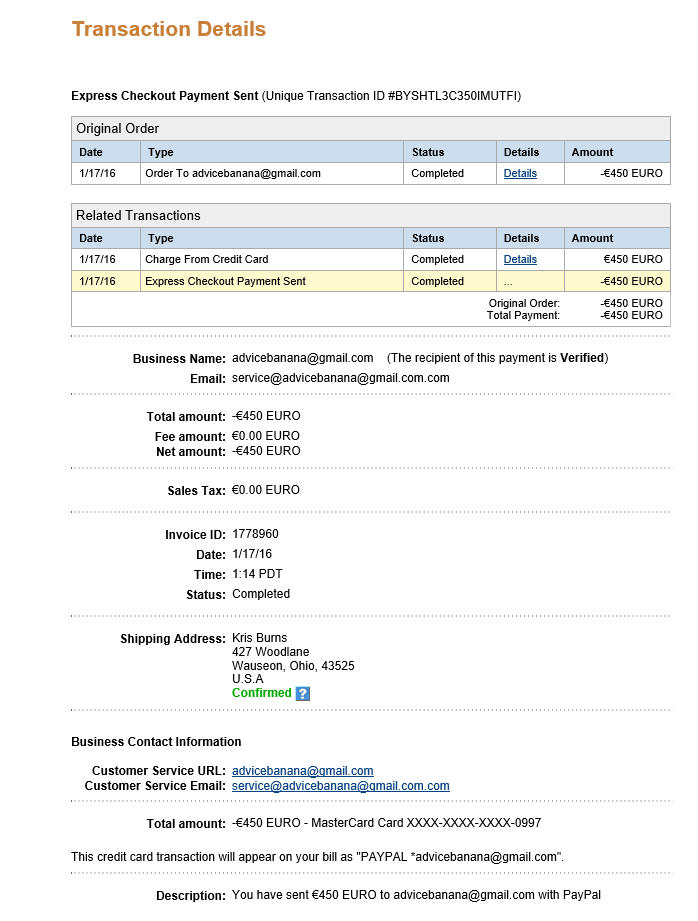
Task: Click the help icon beside Confirmed
Action: click(303, 693)
